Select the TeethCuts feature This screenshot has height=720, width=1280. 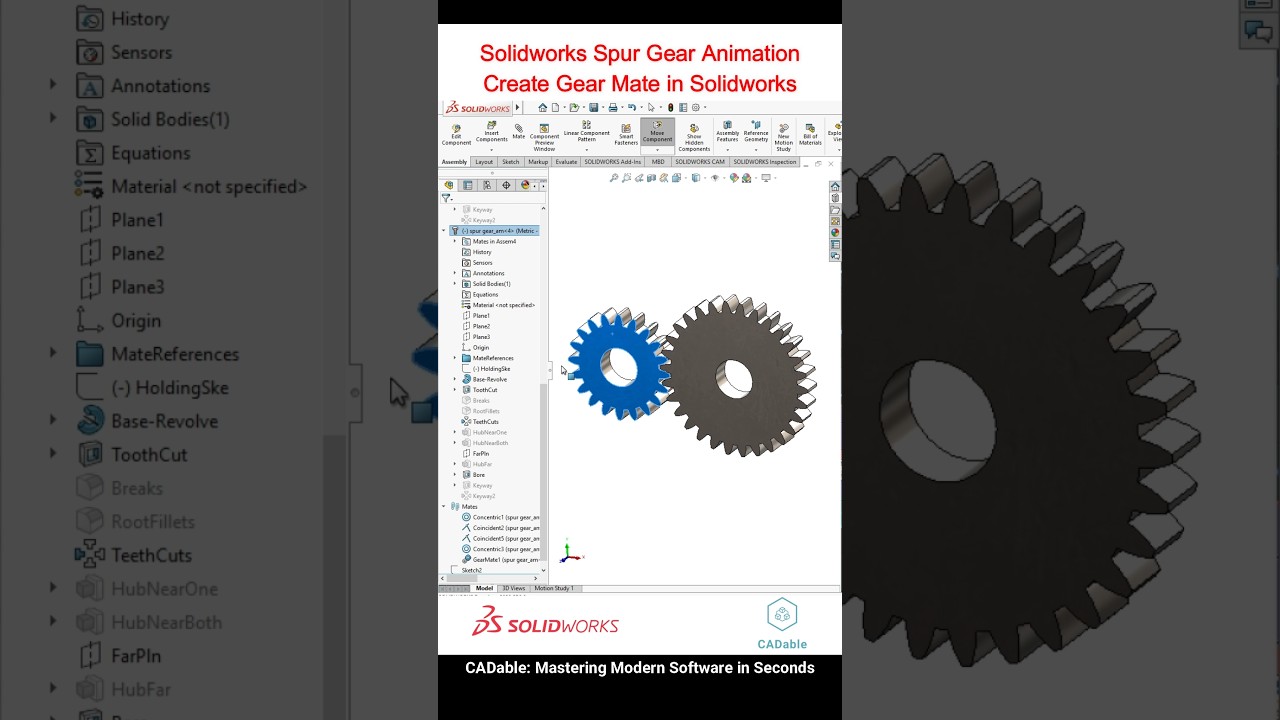coord(480,422)
